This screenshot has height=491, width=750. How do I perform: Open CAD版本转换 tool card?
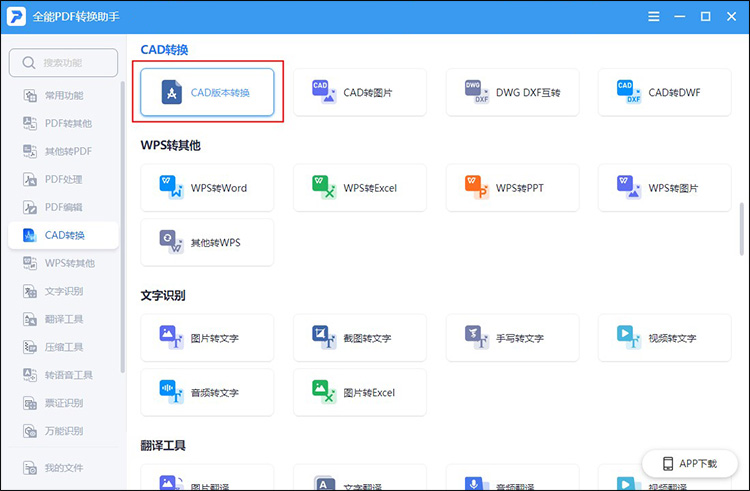coord(207,92)
